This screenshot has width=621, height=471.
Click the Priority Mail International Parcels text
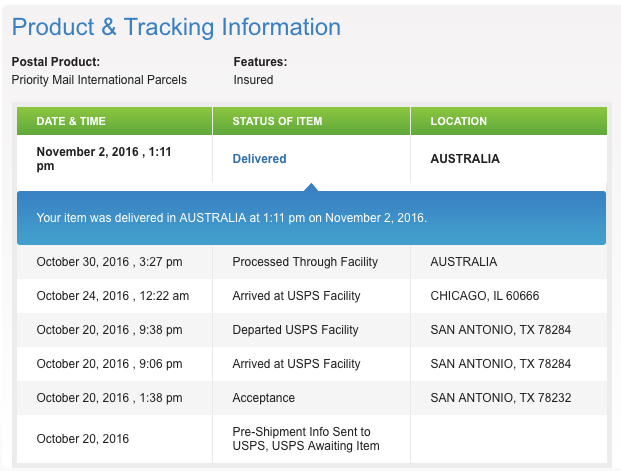click(x=99, y=80)
